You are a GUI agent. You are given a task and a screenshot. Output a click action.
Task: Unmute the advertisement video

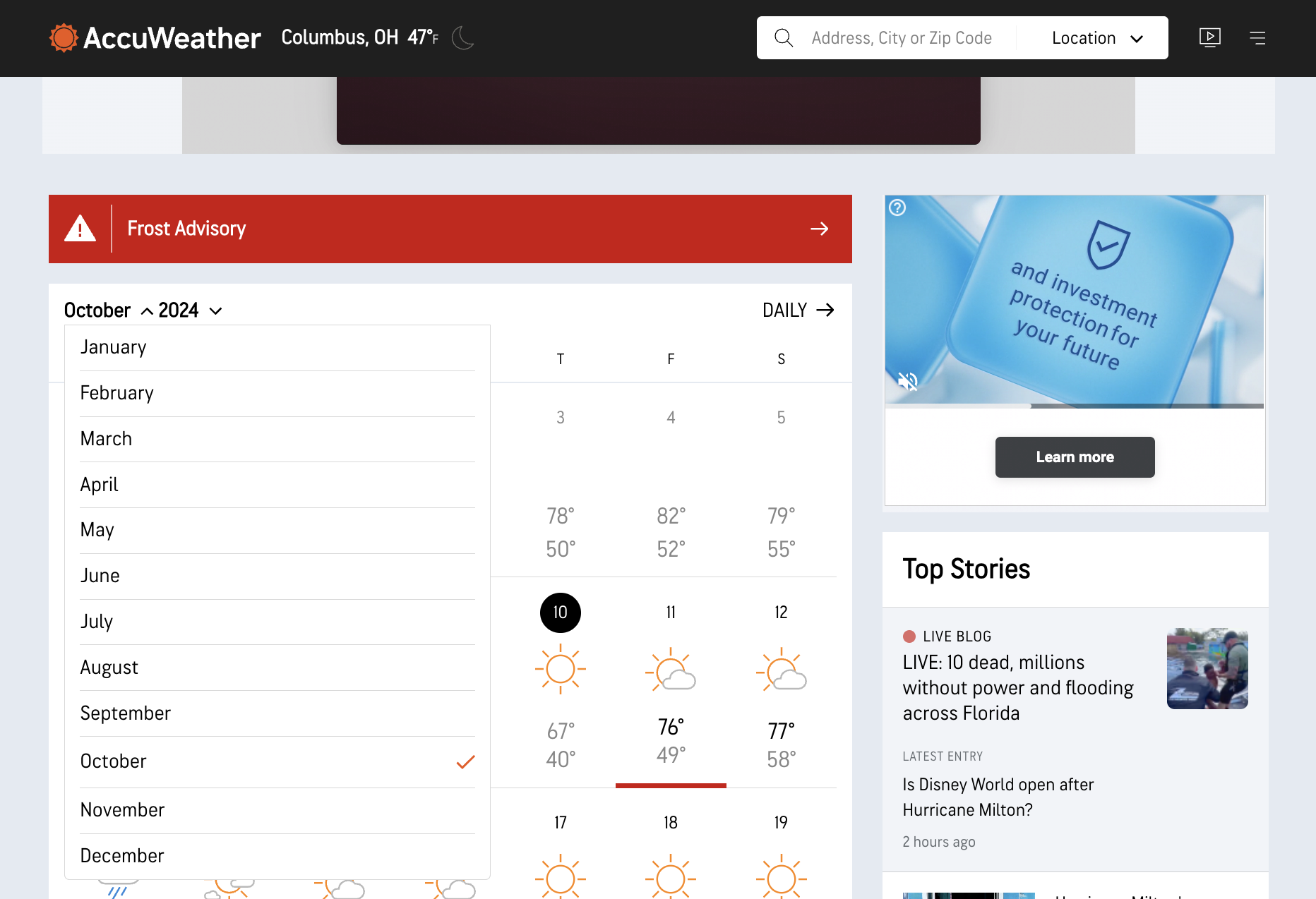[x=907, y=382]
